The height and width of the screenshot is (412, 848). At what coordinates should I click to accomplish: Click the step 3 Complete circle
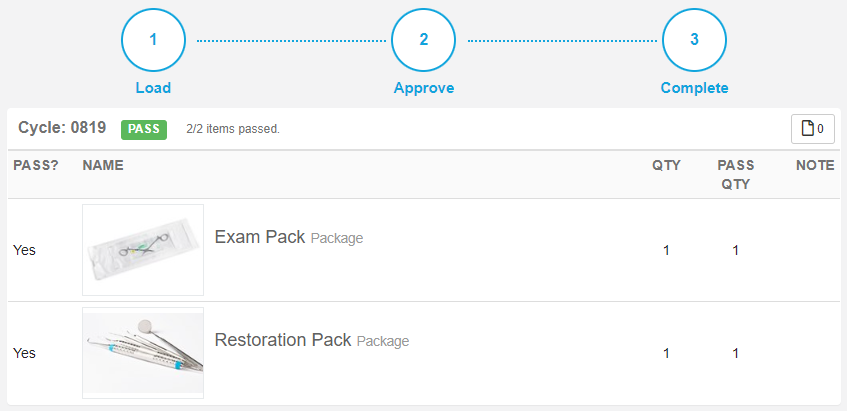coord(694,40)
